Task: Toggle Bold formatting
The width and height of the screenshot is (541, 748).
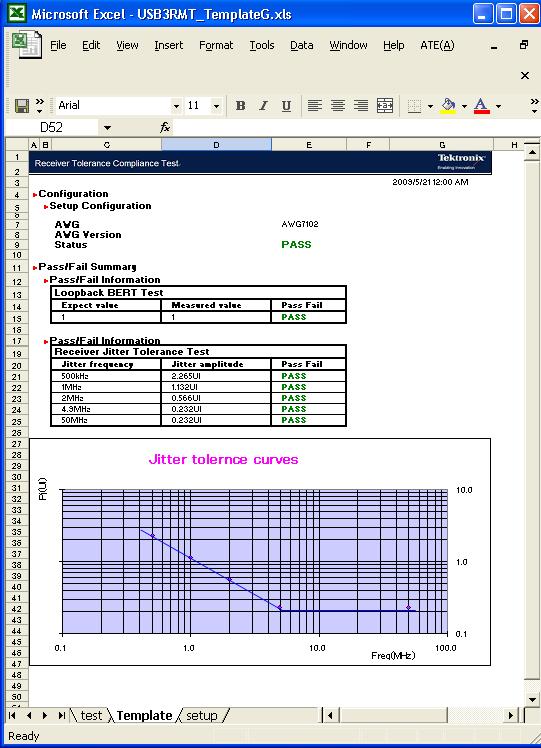Action: pyautogui.click(x=240, y=105)
